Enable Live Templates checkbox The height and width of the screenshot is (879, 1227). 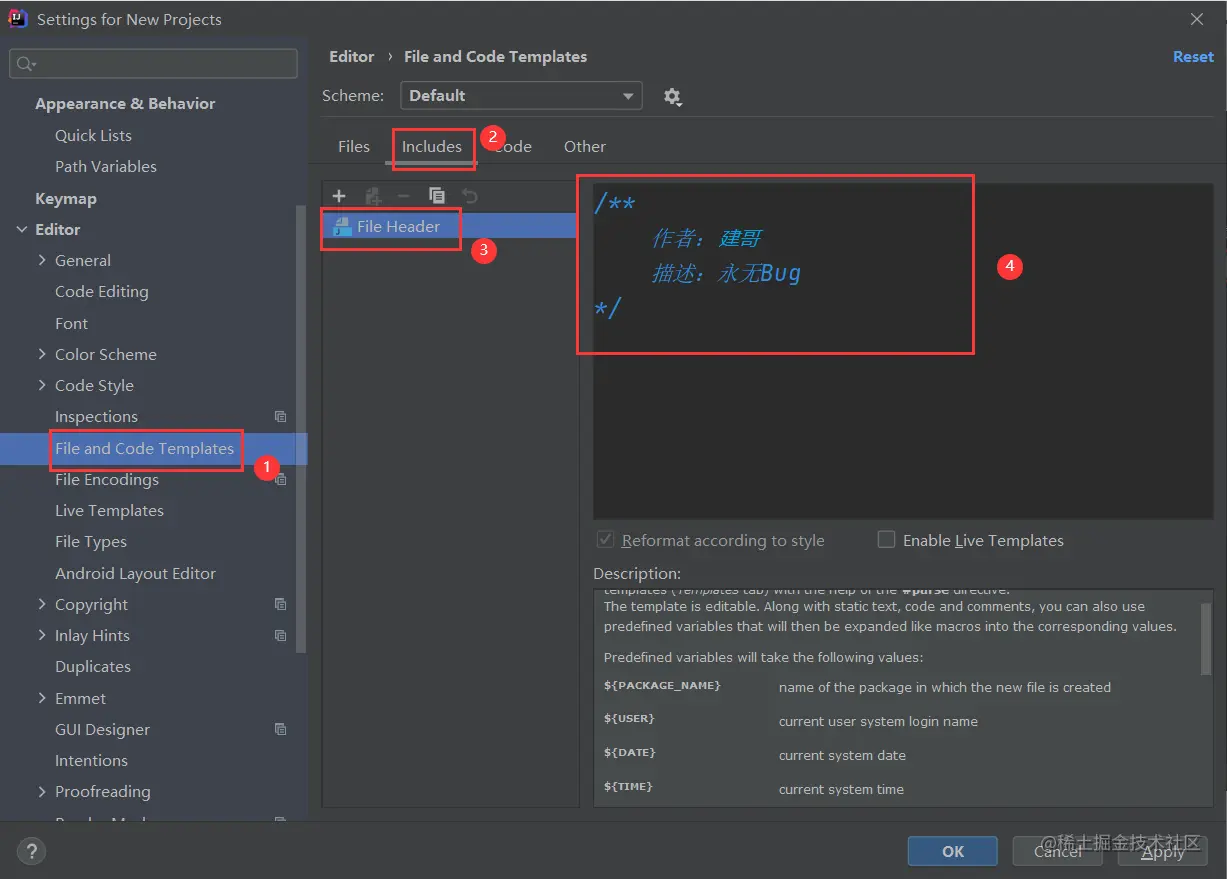pyautogui.click(x=886, y=540)
